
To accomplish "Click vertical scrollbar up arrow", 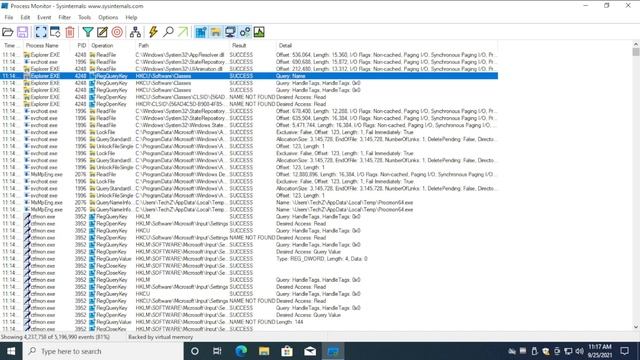I will [x=636, y=44].
